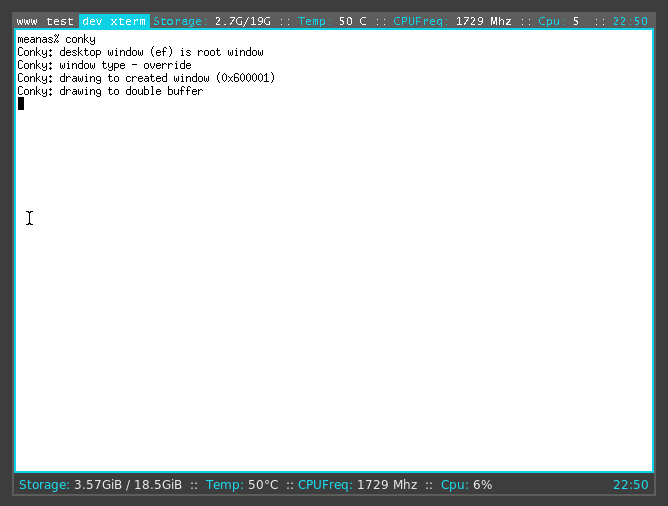Click the 'drawing to created window (0x600001)' line
The width and height of the screenshot is (668, 506).
pos(146,78)
